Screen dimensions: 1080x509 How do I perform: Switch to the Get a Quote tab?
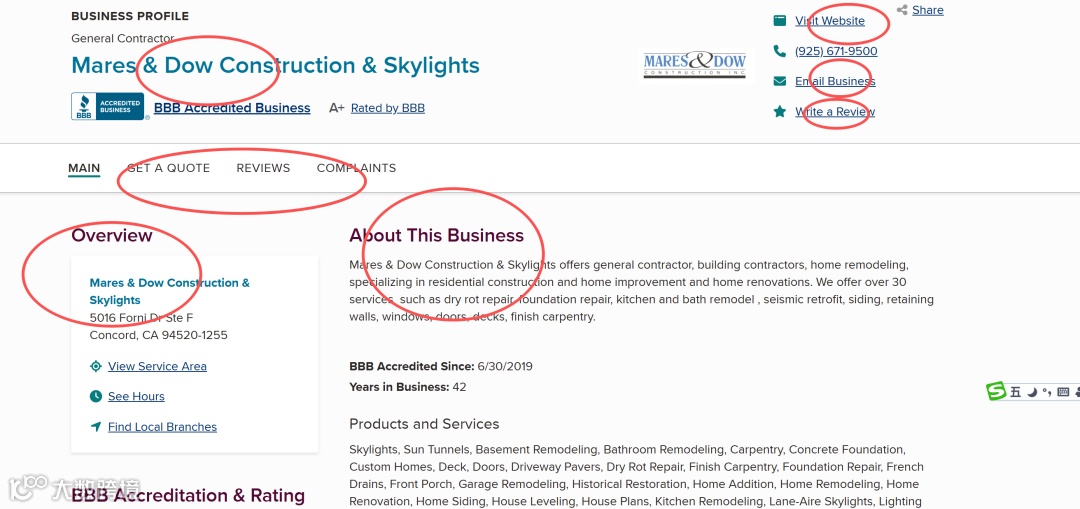168,168
